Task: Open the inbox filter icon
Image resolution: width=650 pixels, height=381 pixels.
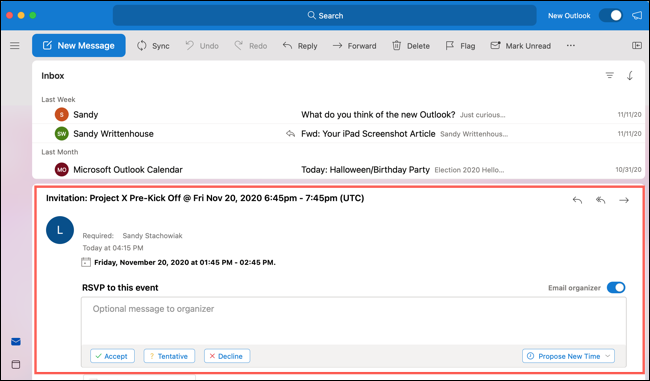Action: 609,75
